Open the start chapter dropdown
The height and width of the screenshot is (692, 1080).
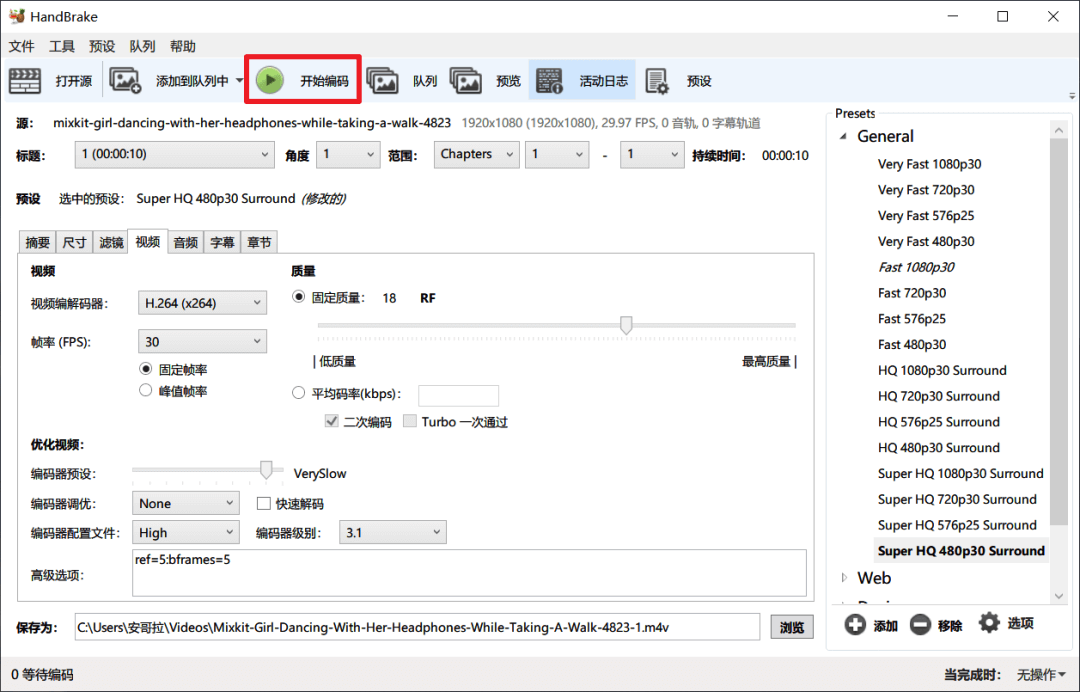pos(557,154)
